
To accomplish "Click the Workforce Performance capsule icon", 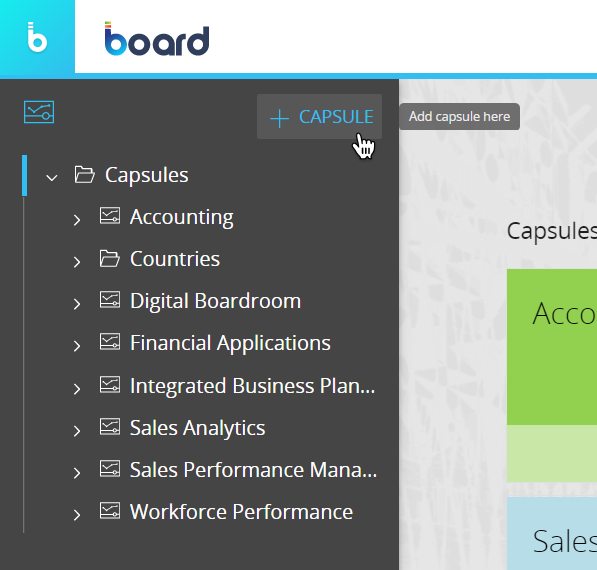I will tap(110, 511).
